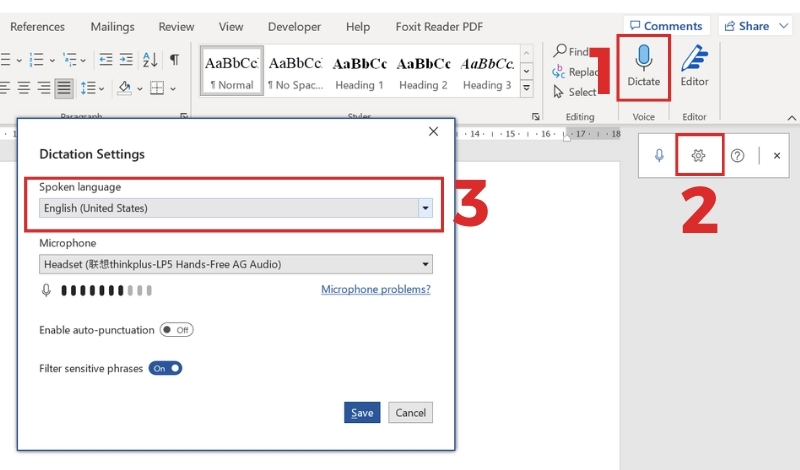Click the Sort A-Z icon
This screenshot has height=470, width=800.
pos(150,60)
